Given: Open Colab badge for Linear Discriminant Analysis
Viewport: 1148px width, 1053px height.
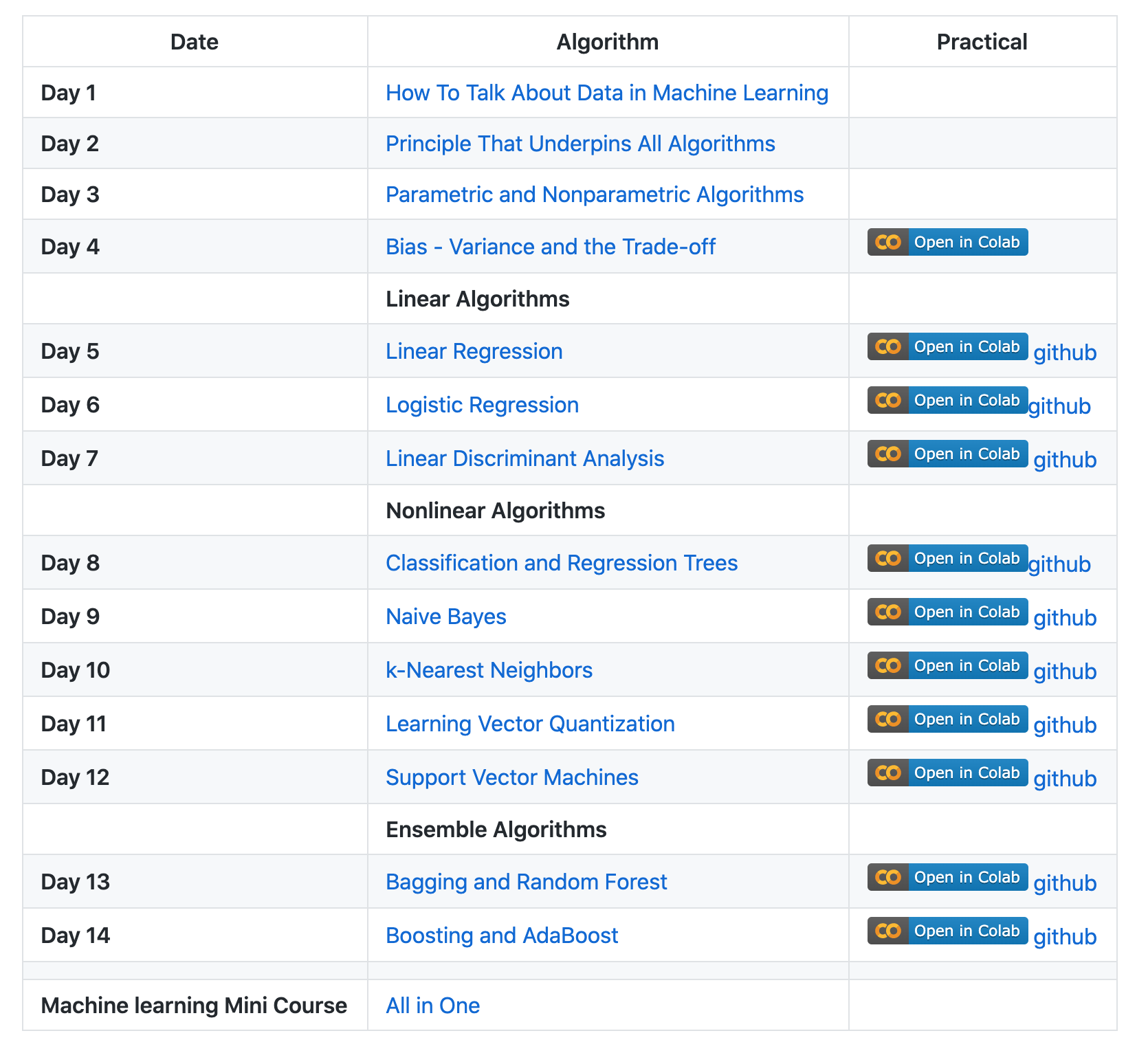Looking at the screenshot, I should (947, 454).
